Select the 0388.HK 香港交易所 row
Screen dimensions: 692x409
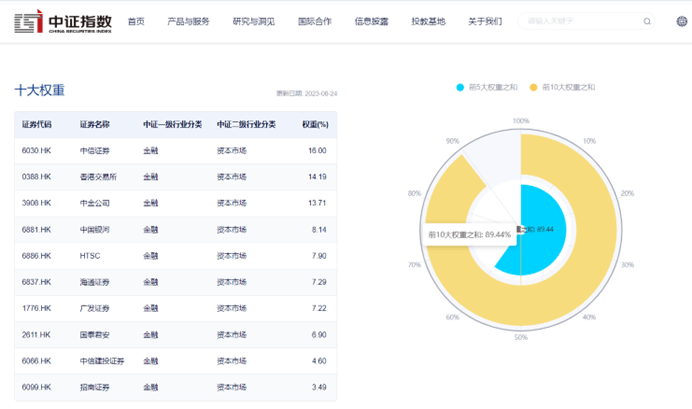[175, 177]
